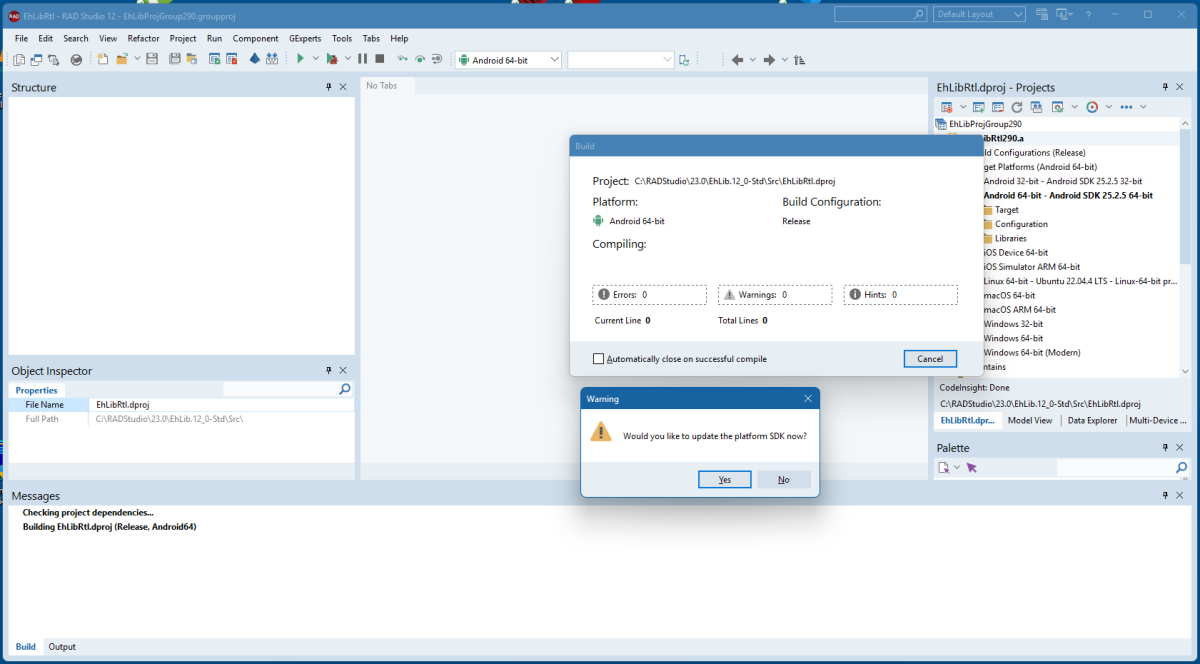Select the Build tab in Messages panel
1200x664 pixels.
click(x=26, y=647)
